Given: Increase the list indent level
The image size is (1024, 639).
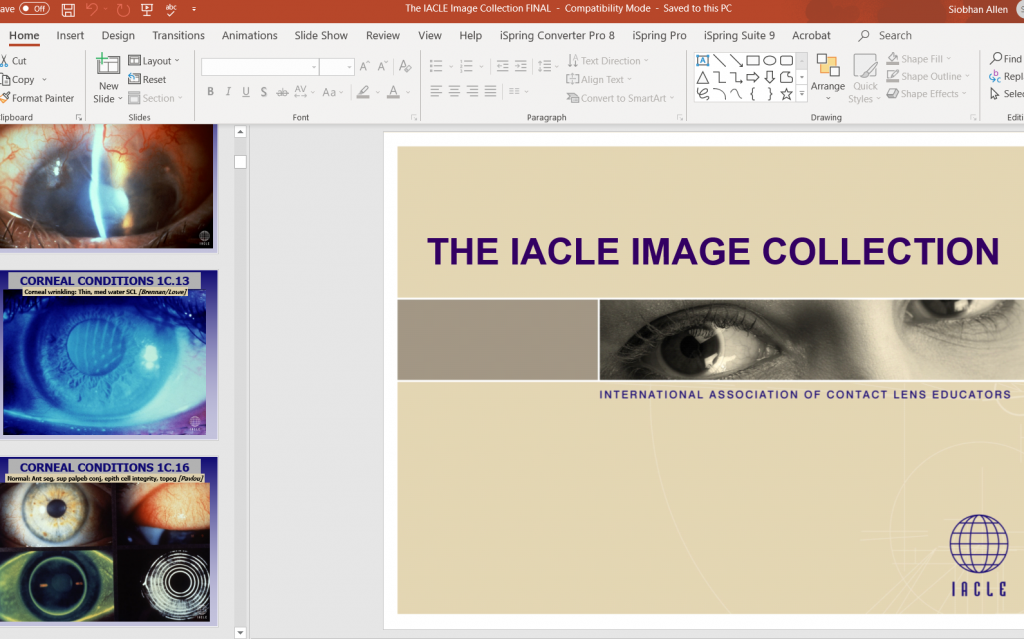Looking at the screenshot, I should [520, 66].
